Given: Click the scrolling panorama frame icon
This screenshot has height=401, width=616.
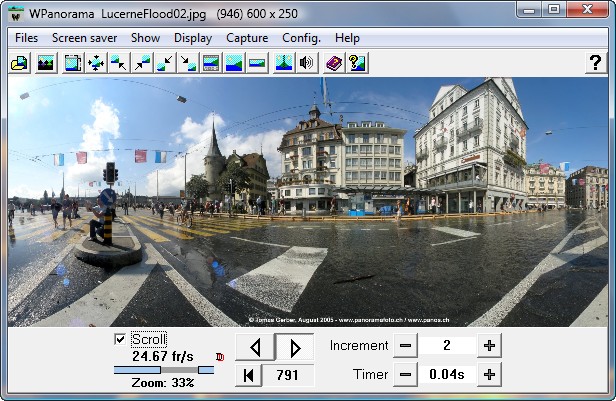Looking at the screenshot, I should coord(73,63).
